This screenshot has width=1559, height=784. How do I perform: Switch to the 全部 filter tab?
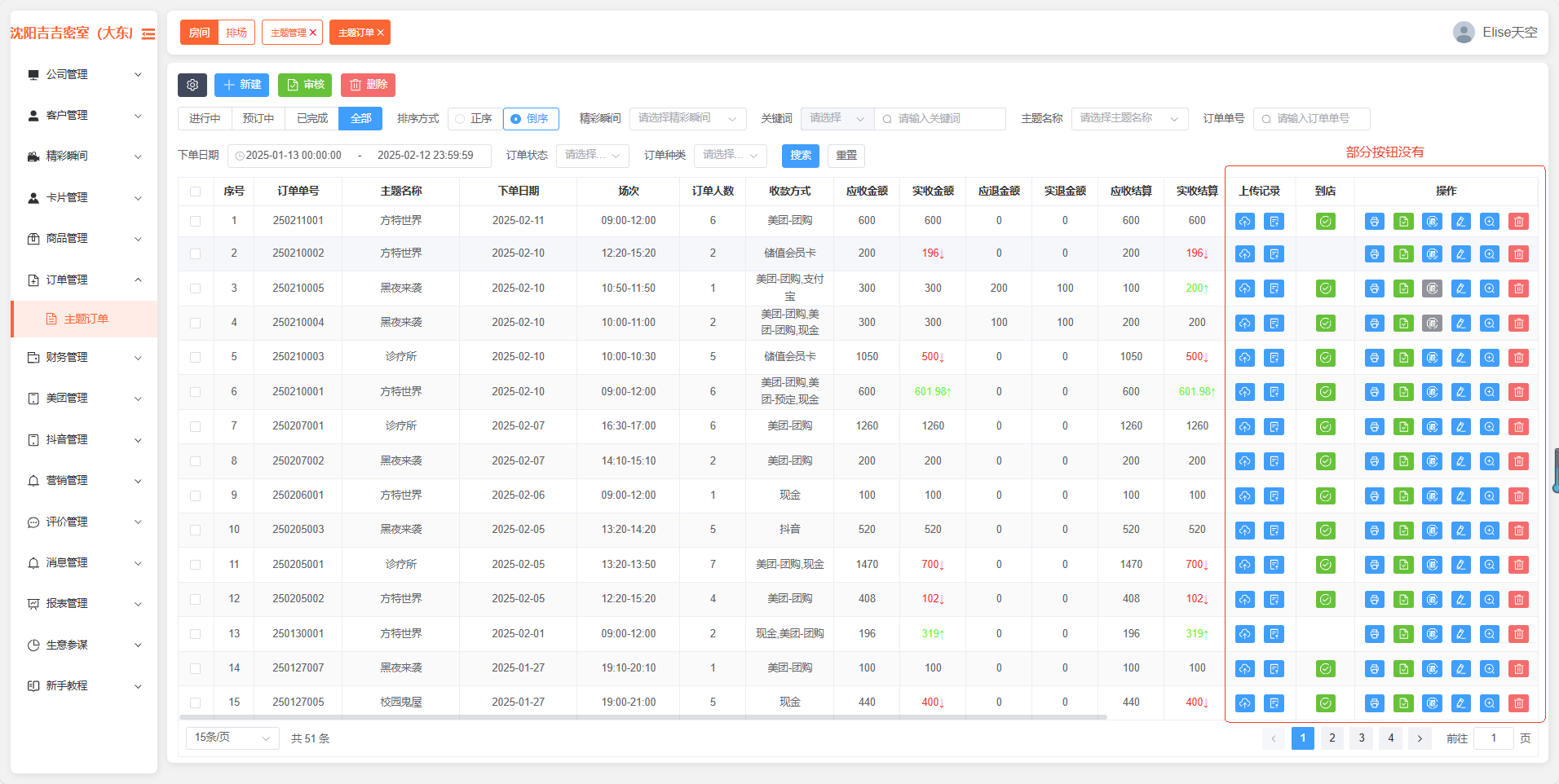pos(360,119)
